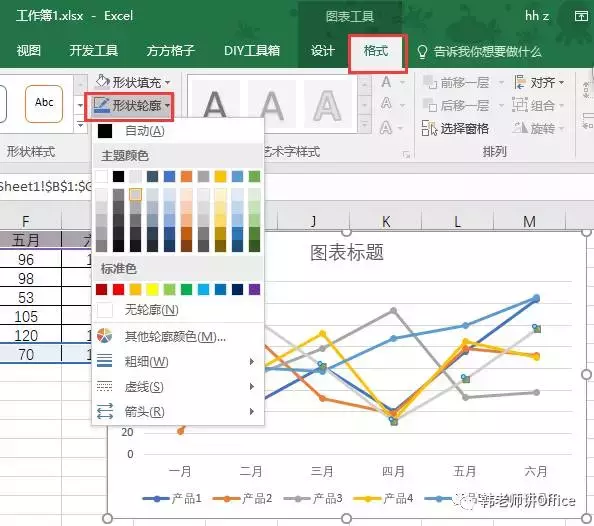The height and width of the screenshot is (526, 594).
Task: Select column F header
Action: [x=26, y=221]
